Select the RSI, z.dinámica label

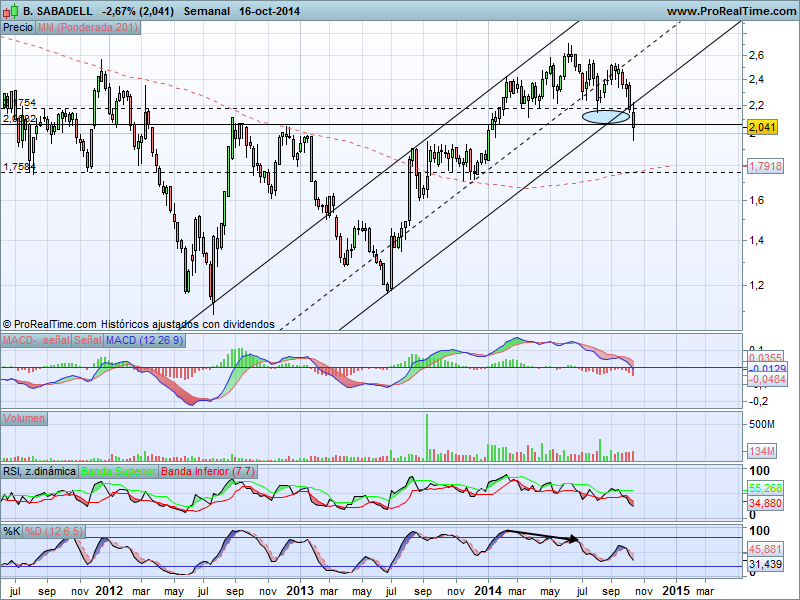pyautogui.click(x=39, y=471)
